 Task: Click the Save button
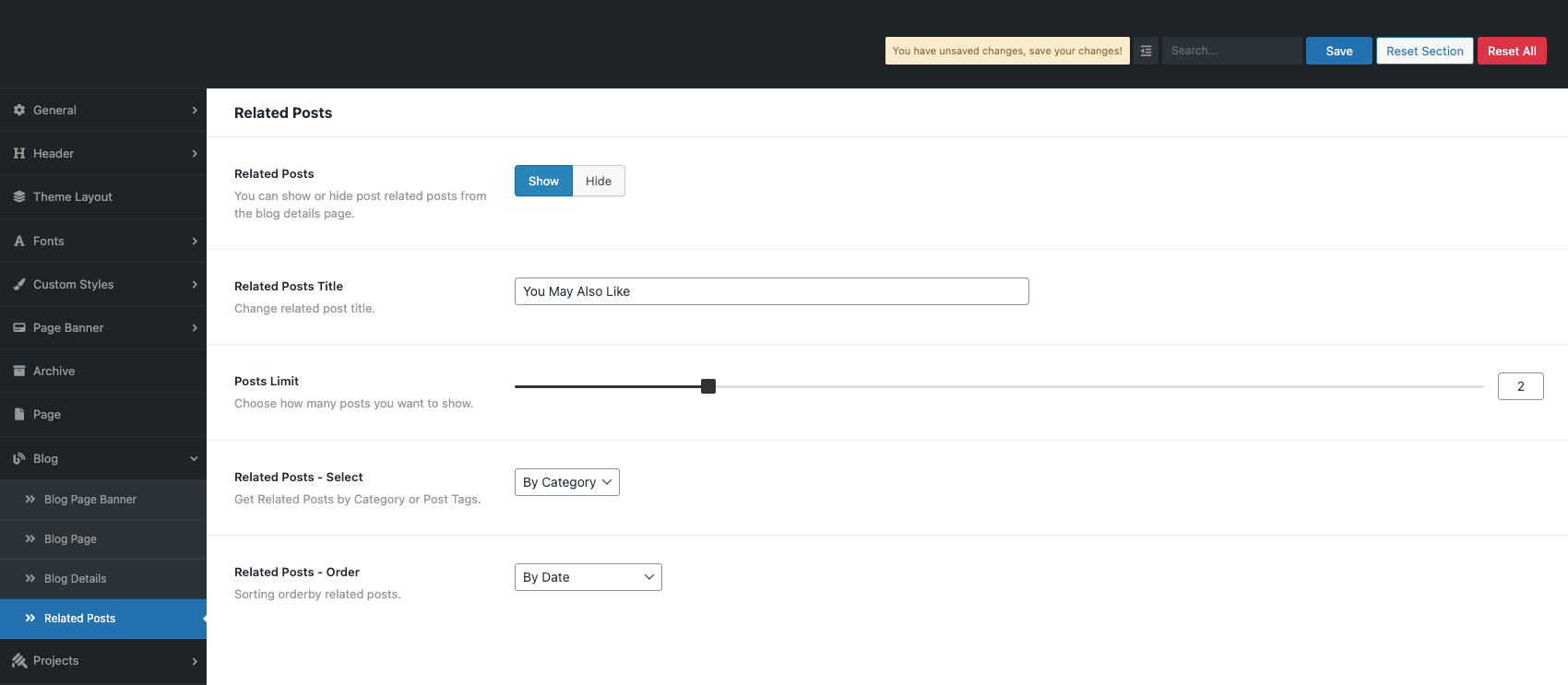[x=1339, y=51]
